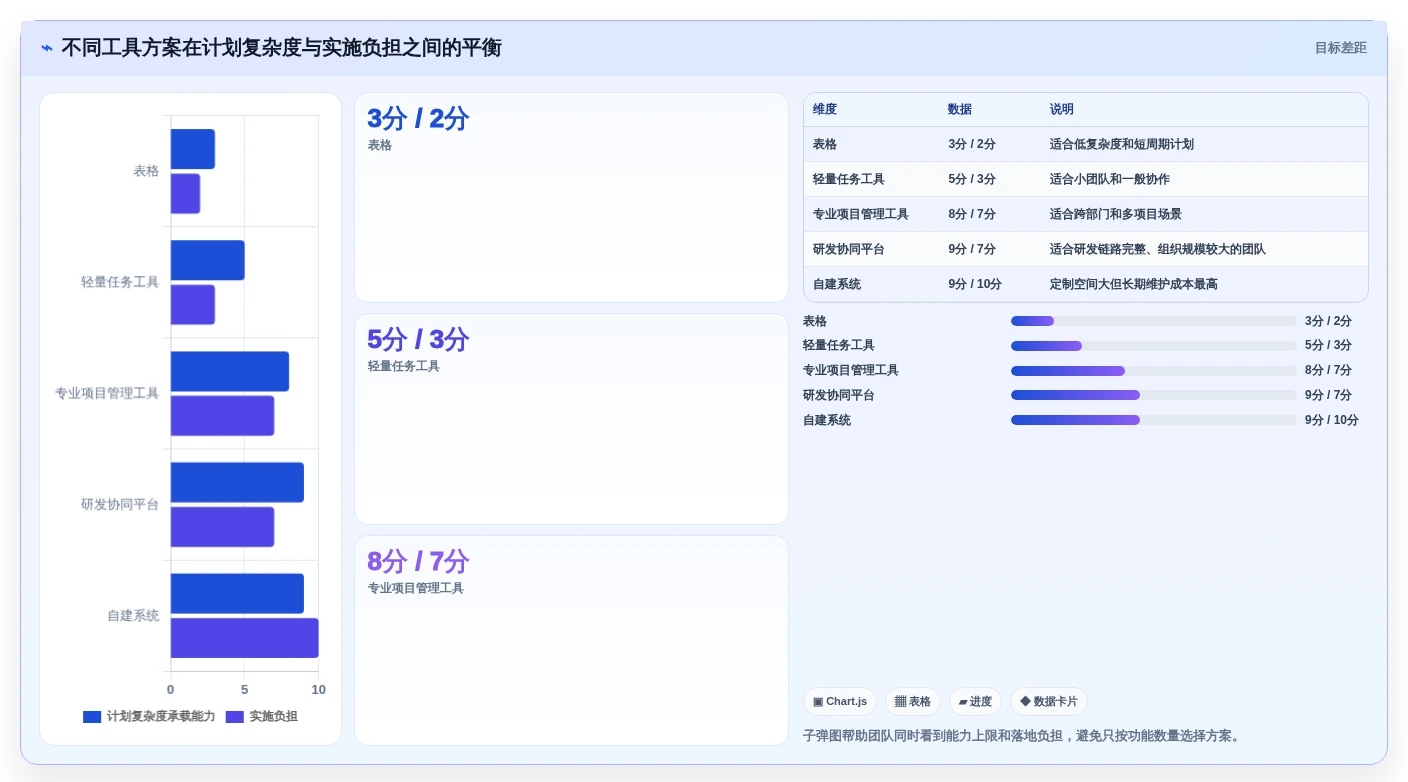Open the 8分 / 7分 专业项目管理工具 data card
The width and height of the screenshot is (1408, 782).
click(x=571, y=640)
